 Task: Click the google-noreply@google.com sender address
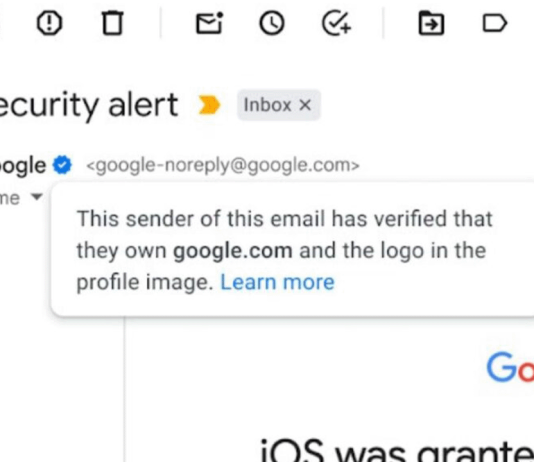tap(223, 165)
